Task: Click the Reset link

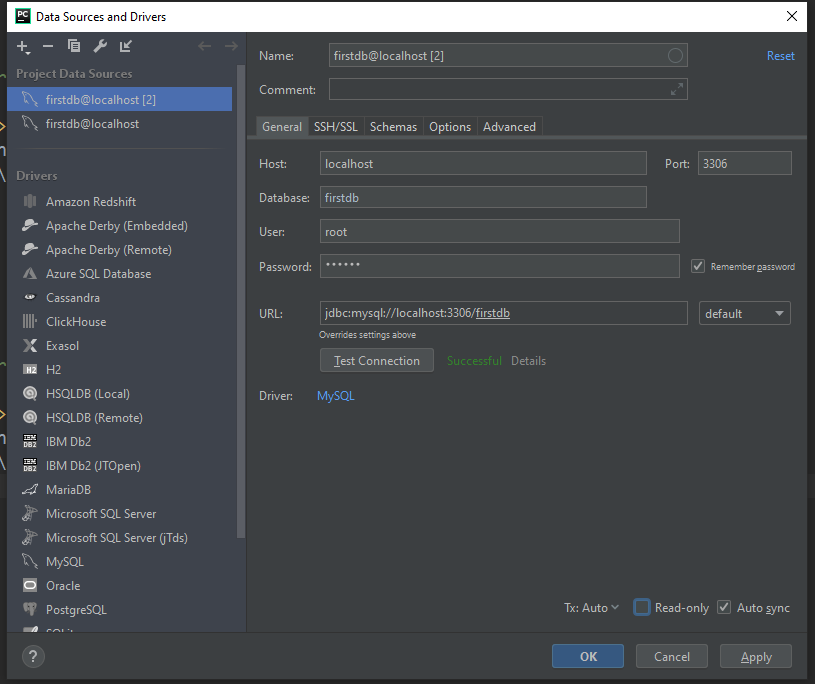Action: click(780, 56)
